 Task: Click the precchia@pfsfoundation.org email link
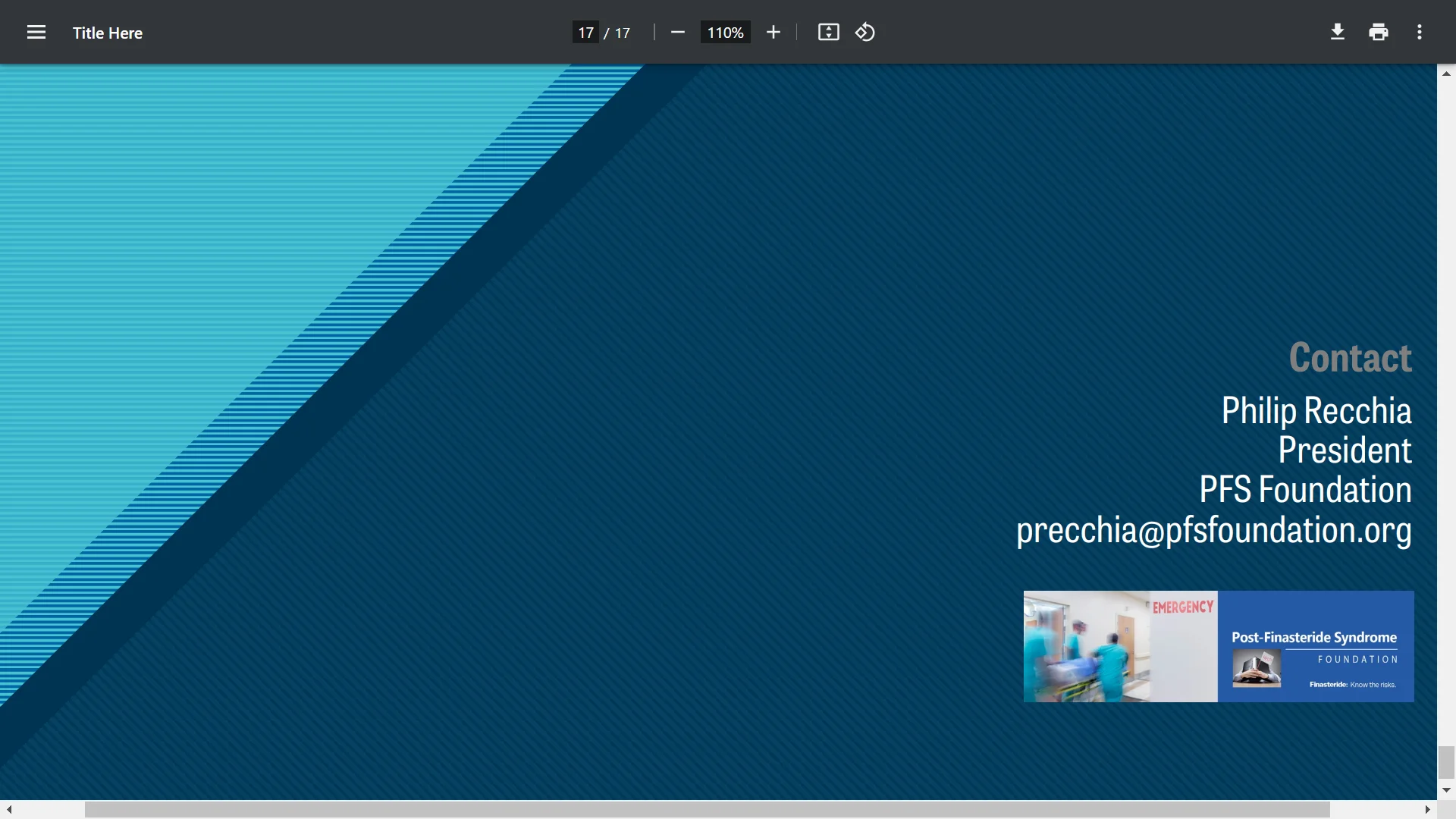click(x=1213, y=530)
